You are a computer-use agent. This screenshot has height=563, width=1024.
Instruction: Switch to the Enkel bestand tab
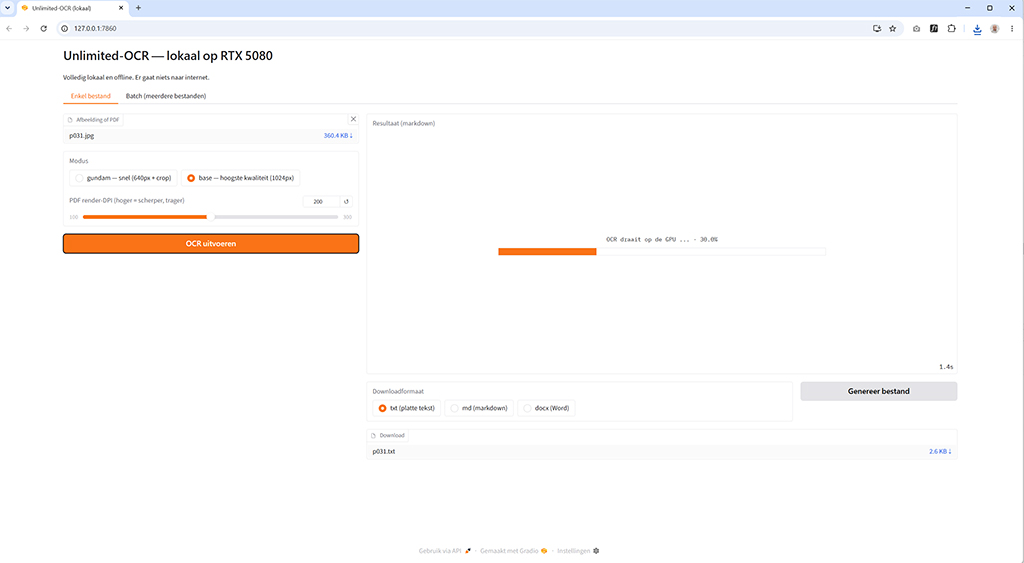pyautogui.click(x=90, y=96)
